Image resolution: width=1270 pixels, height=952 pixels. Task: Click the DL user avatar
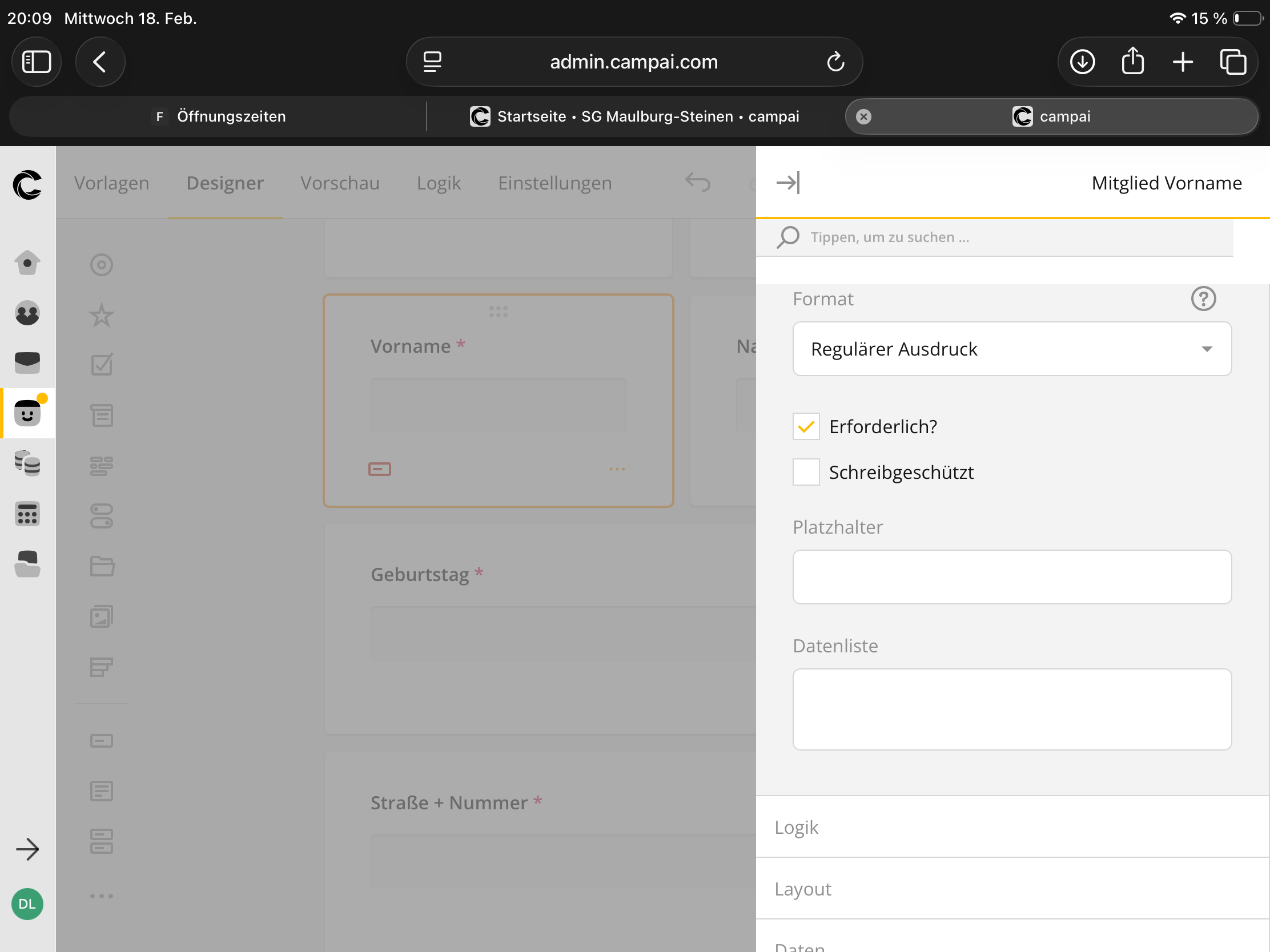pyautogui.click(x=27, y=904)
